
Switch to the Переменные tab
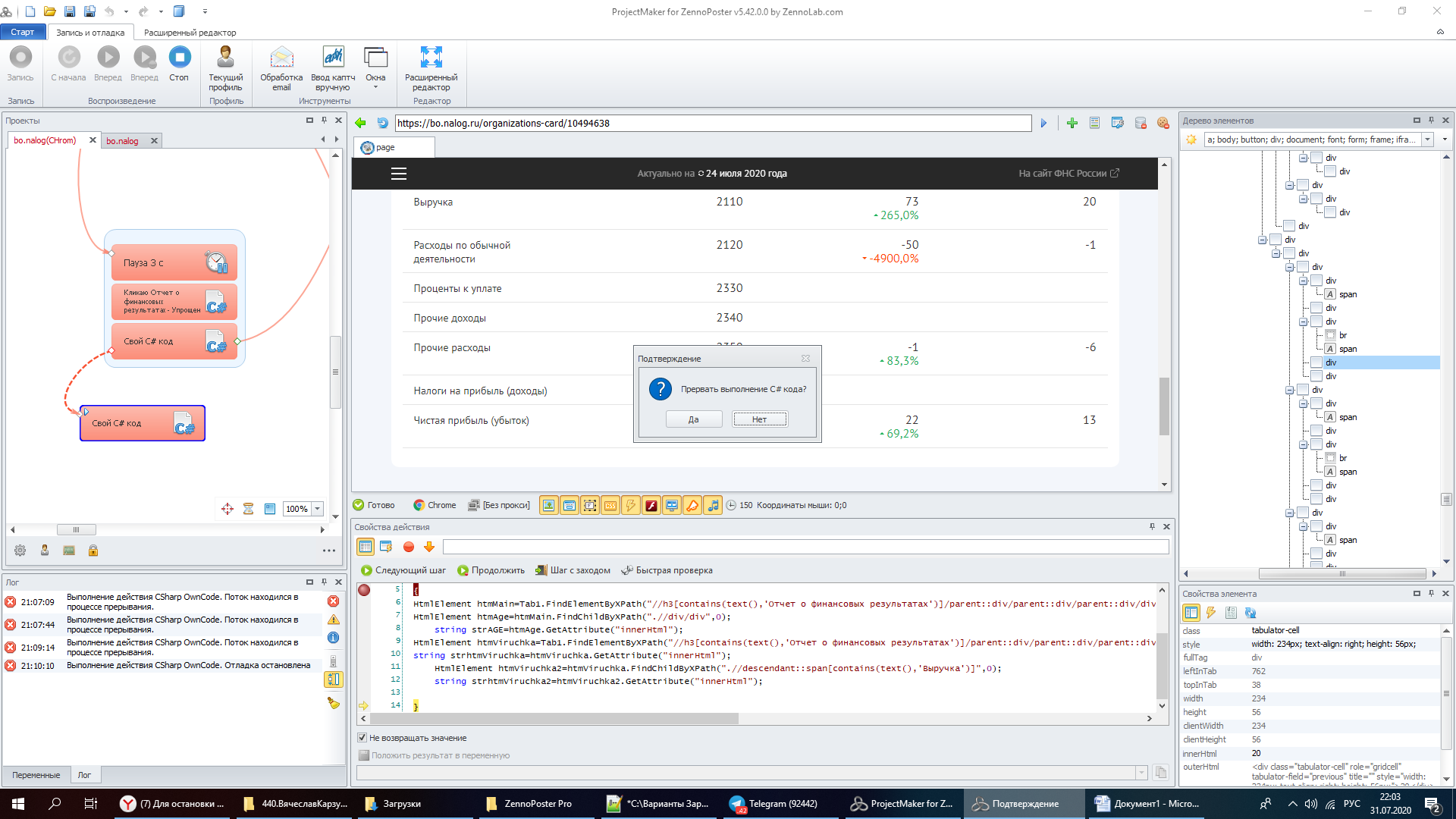click(36, 775)
